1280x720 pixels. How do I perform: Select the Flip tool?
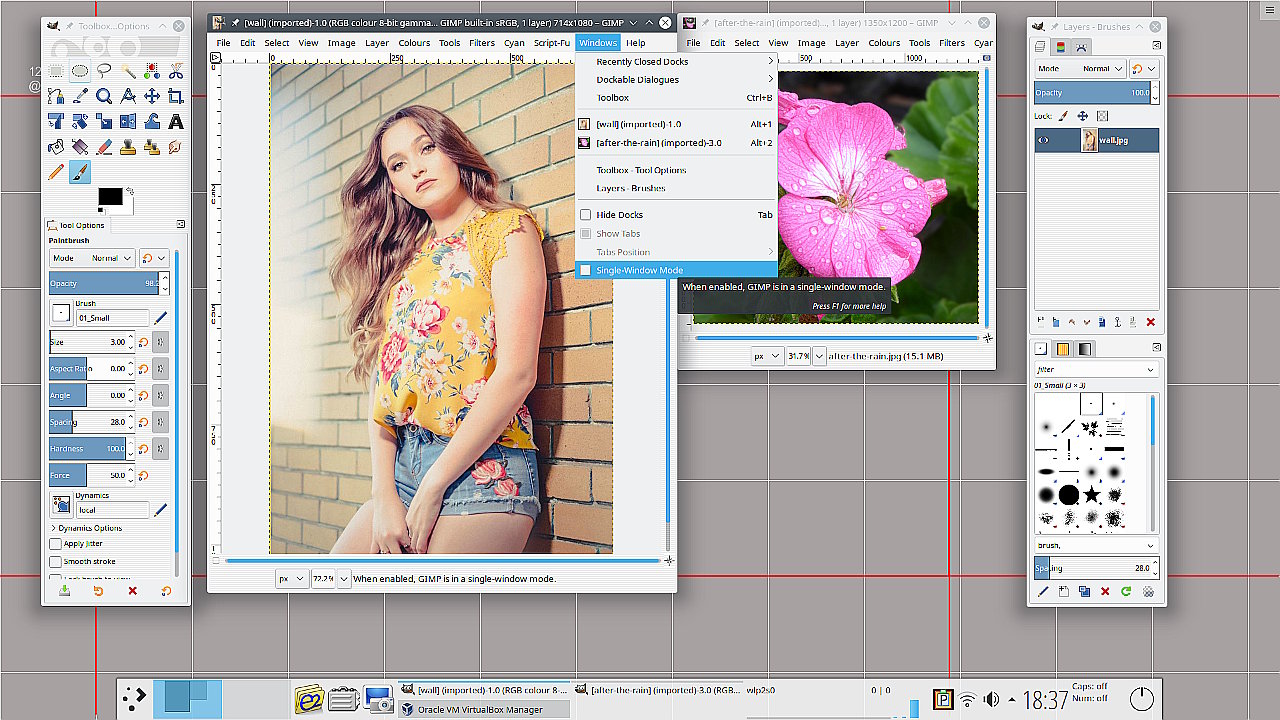click(x=128, y=122)
